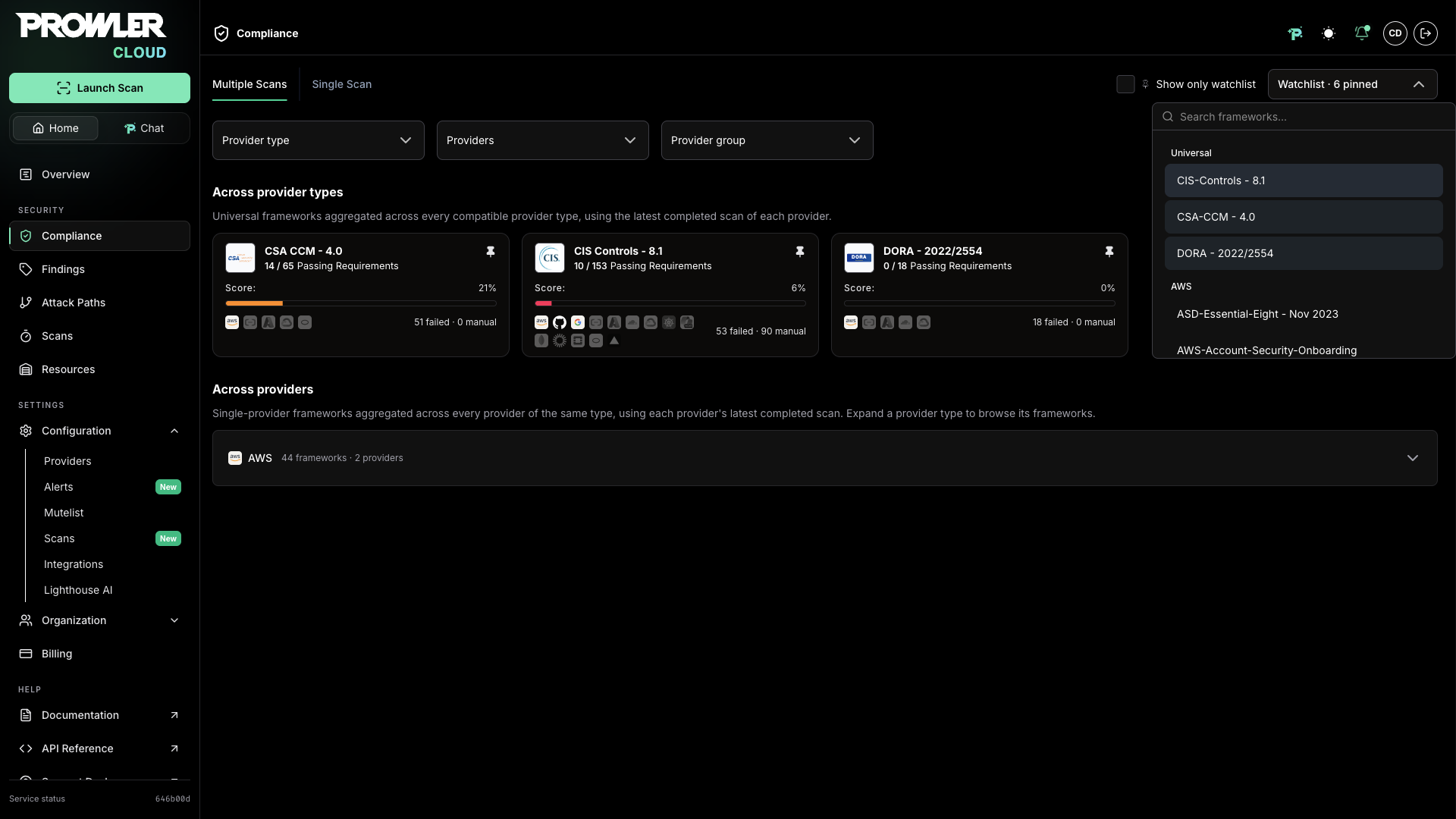
Task: Open the Chat tab in sidebar
Action: [144, 128]
